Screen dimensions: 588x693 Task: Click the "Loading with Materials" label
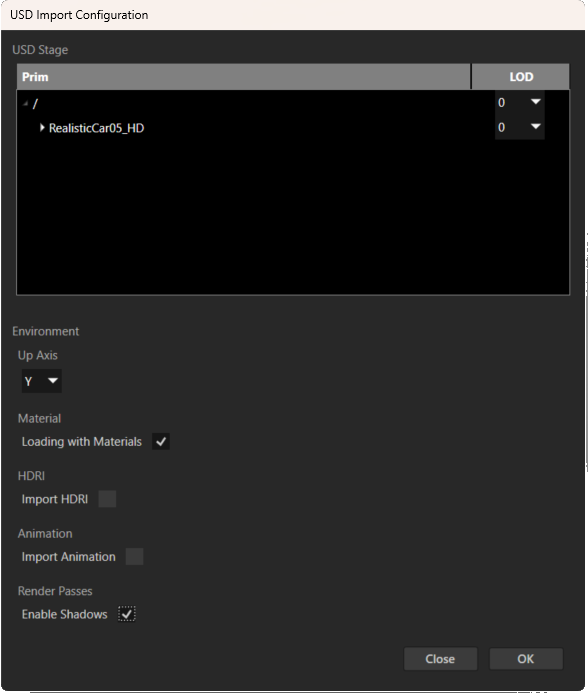[x=82, y=442]
